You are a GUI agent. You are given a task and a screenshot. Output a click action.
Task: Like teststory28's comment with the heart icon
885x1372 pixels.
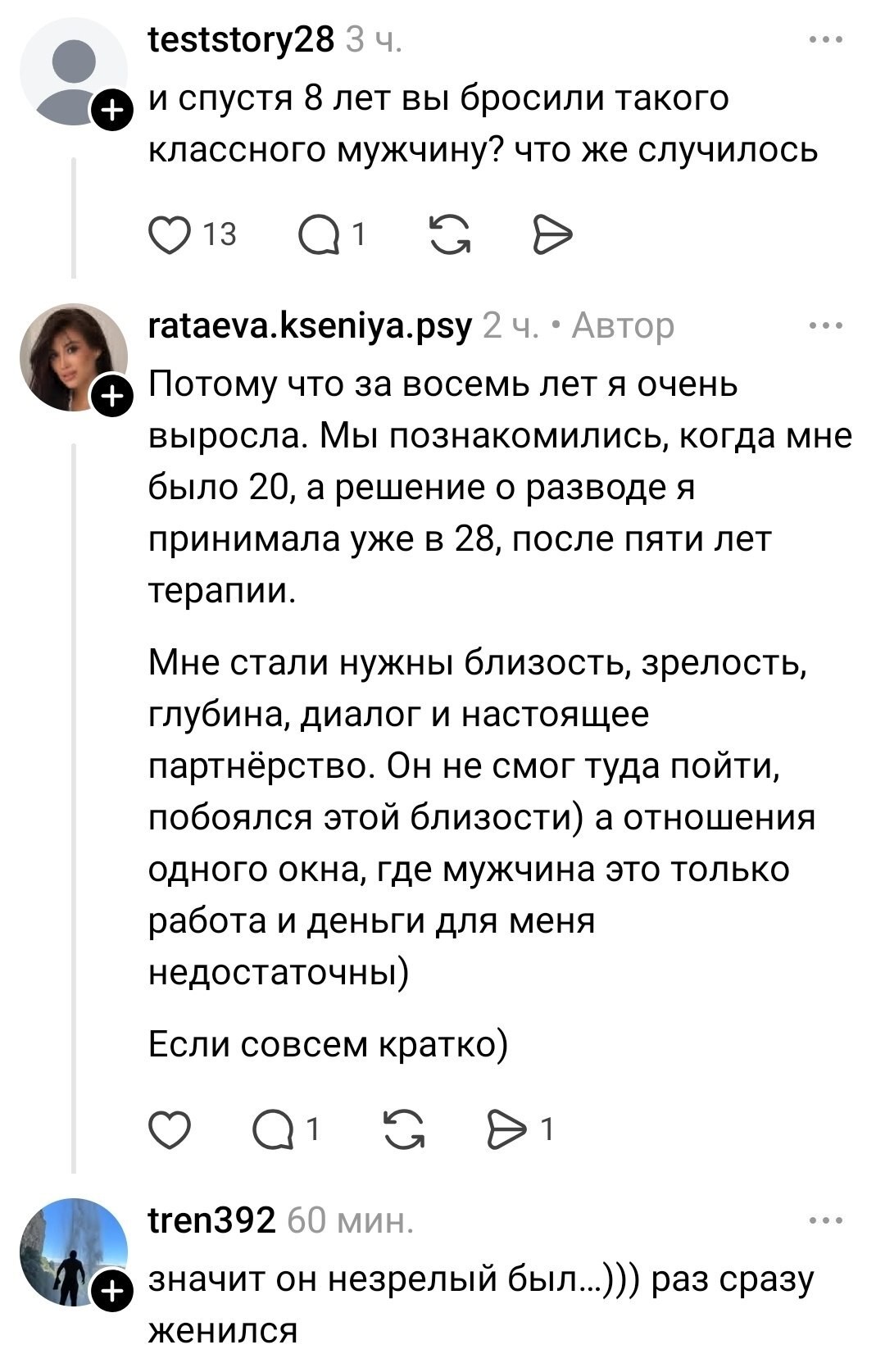169,235
